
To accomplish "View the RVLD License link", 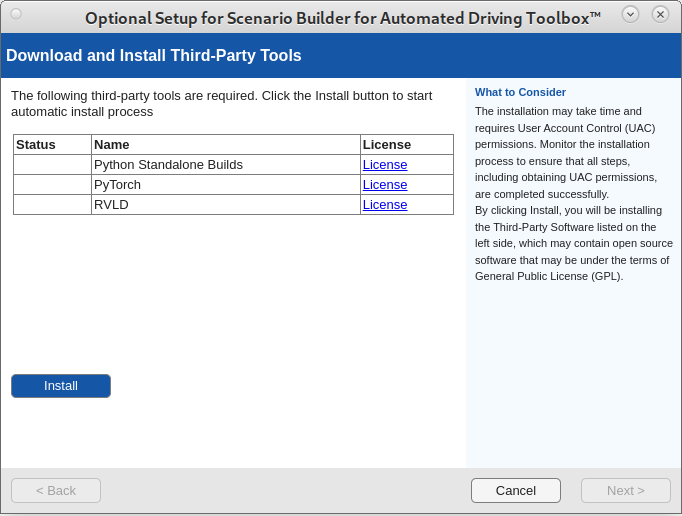I will [x=385, y=205].
